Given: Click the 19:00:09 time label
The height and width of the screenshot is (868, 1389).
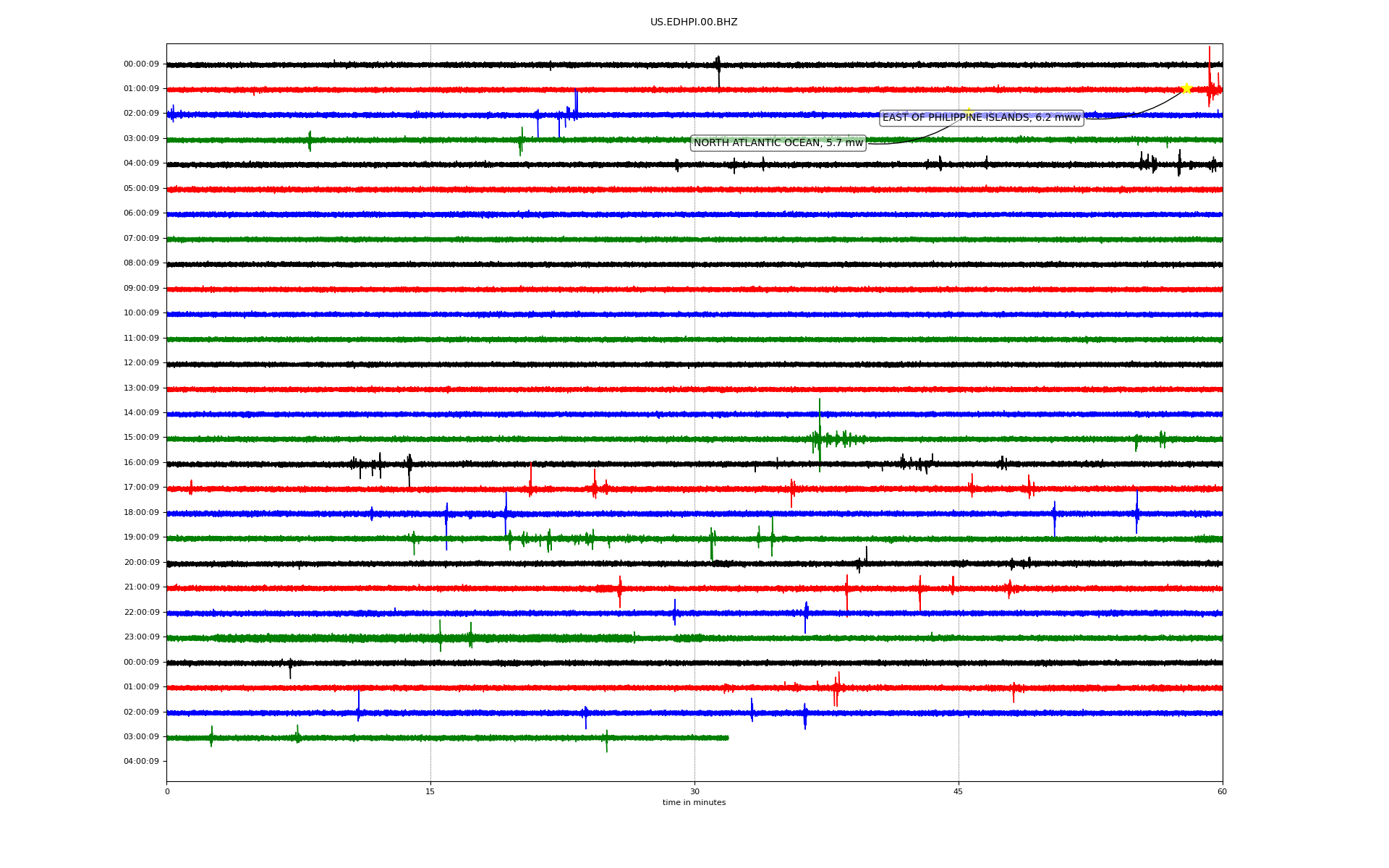Looking at the screenshot, I should pos(141,537).
